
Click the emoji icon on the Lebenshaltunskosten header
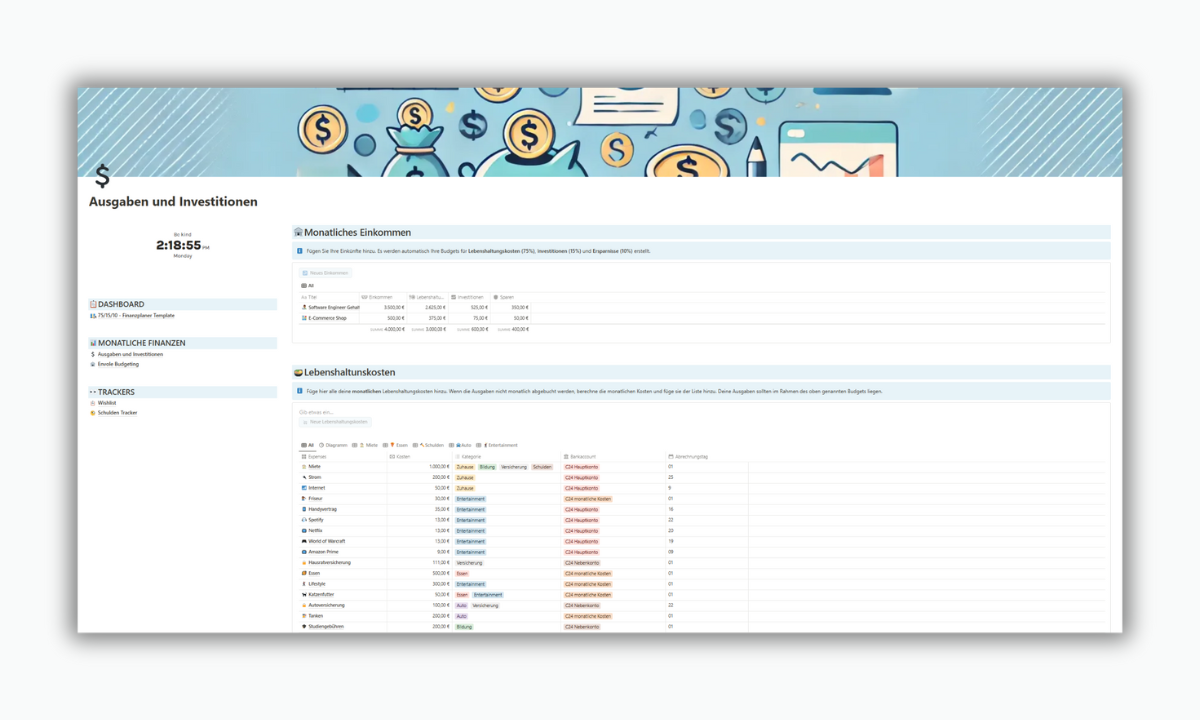(x=299, y=371)
